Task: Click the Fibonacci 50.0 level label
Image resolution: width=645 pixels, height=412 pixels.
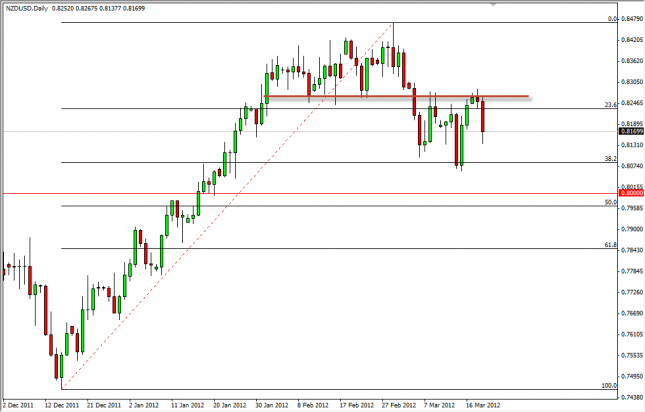Action: click(x=611, y=202)
